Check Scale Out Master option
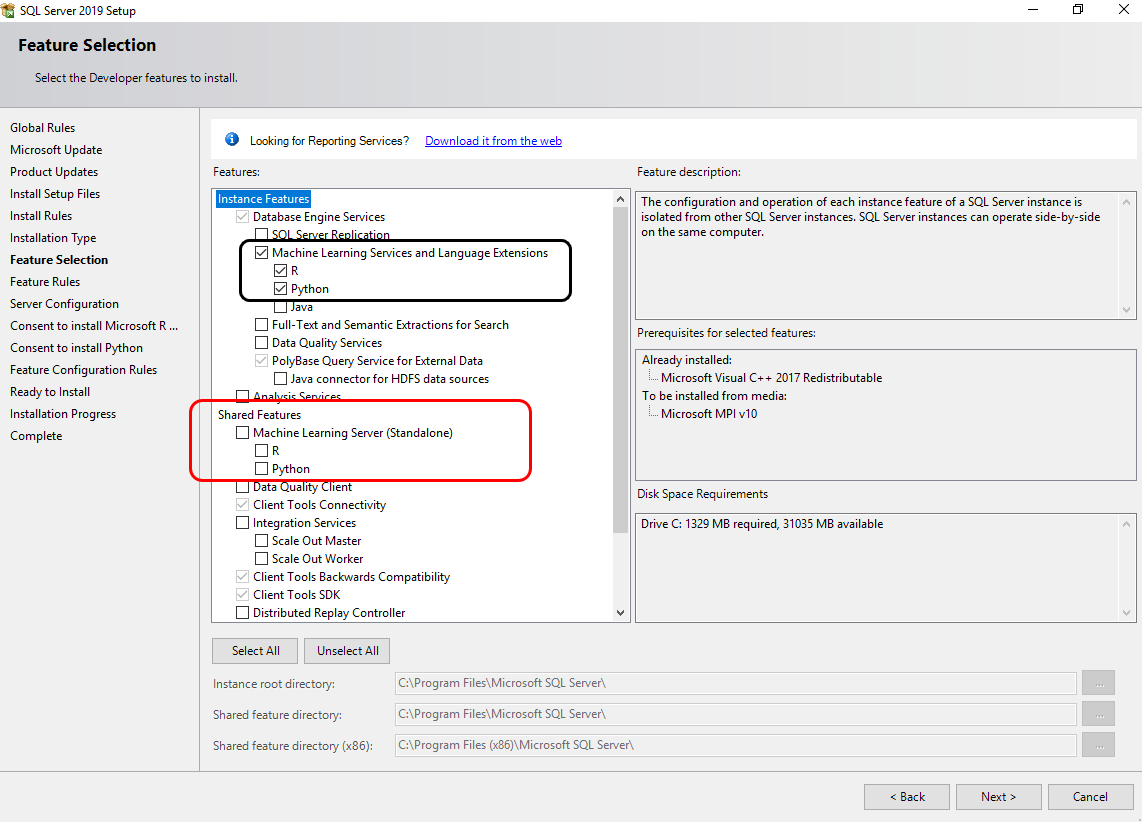The width and height of the screenshot is (1143, 823). [261, 541]
